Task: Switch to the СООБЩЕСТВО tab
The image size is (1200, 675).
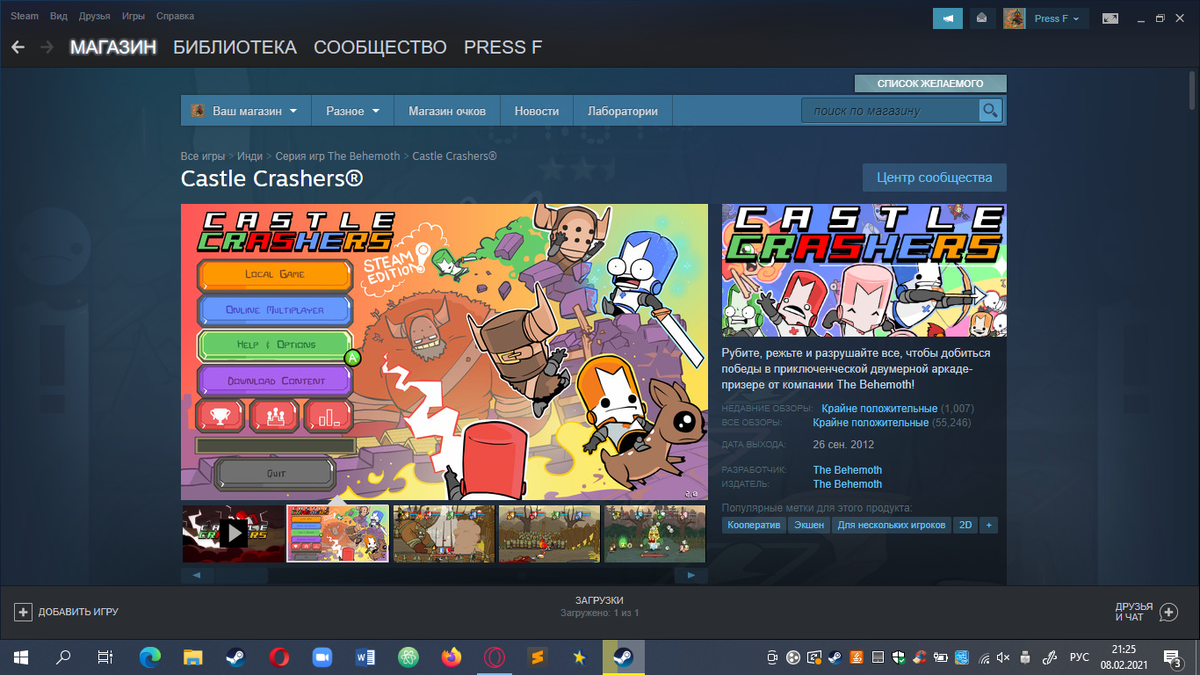Action: 380,47
